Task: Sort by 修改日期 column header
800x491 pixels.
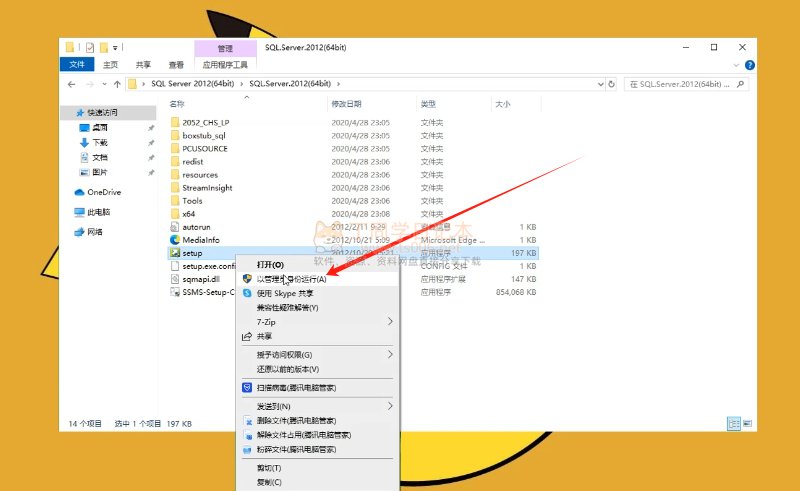Action: coord(346,104)
